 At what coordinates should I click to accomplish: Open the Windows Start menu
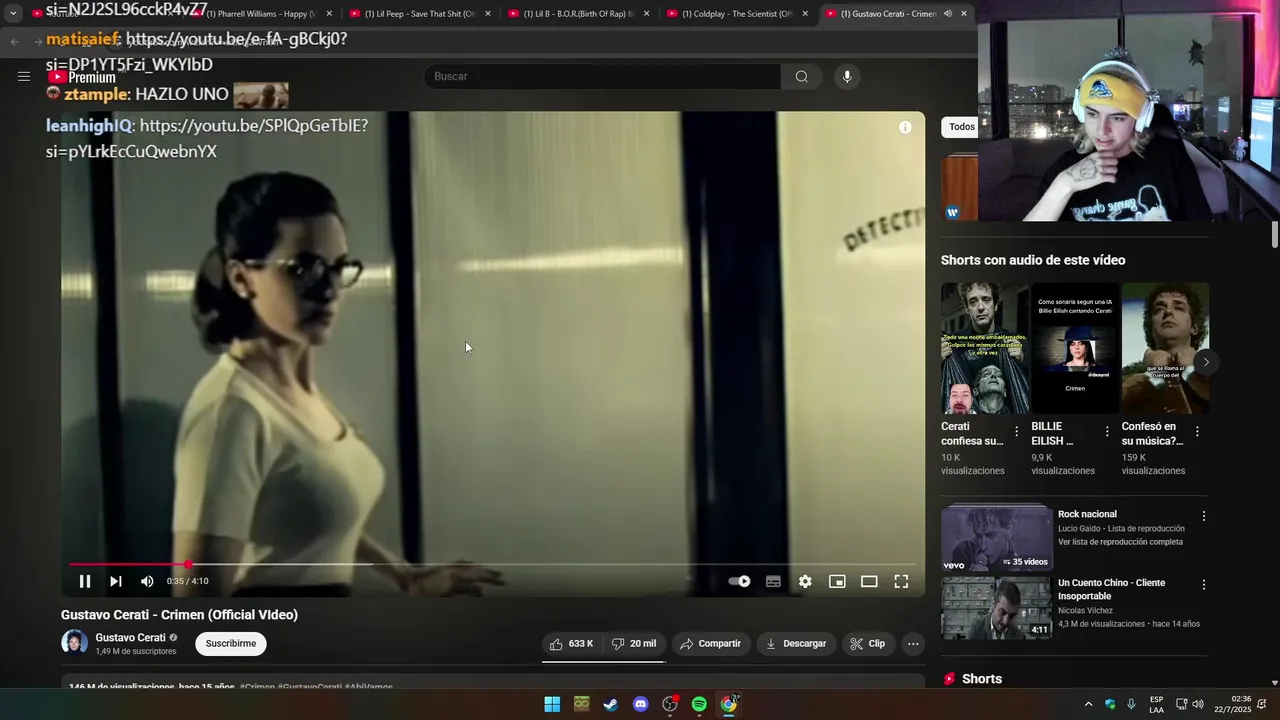click(x=552, y=704)
